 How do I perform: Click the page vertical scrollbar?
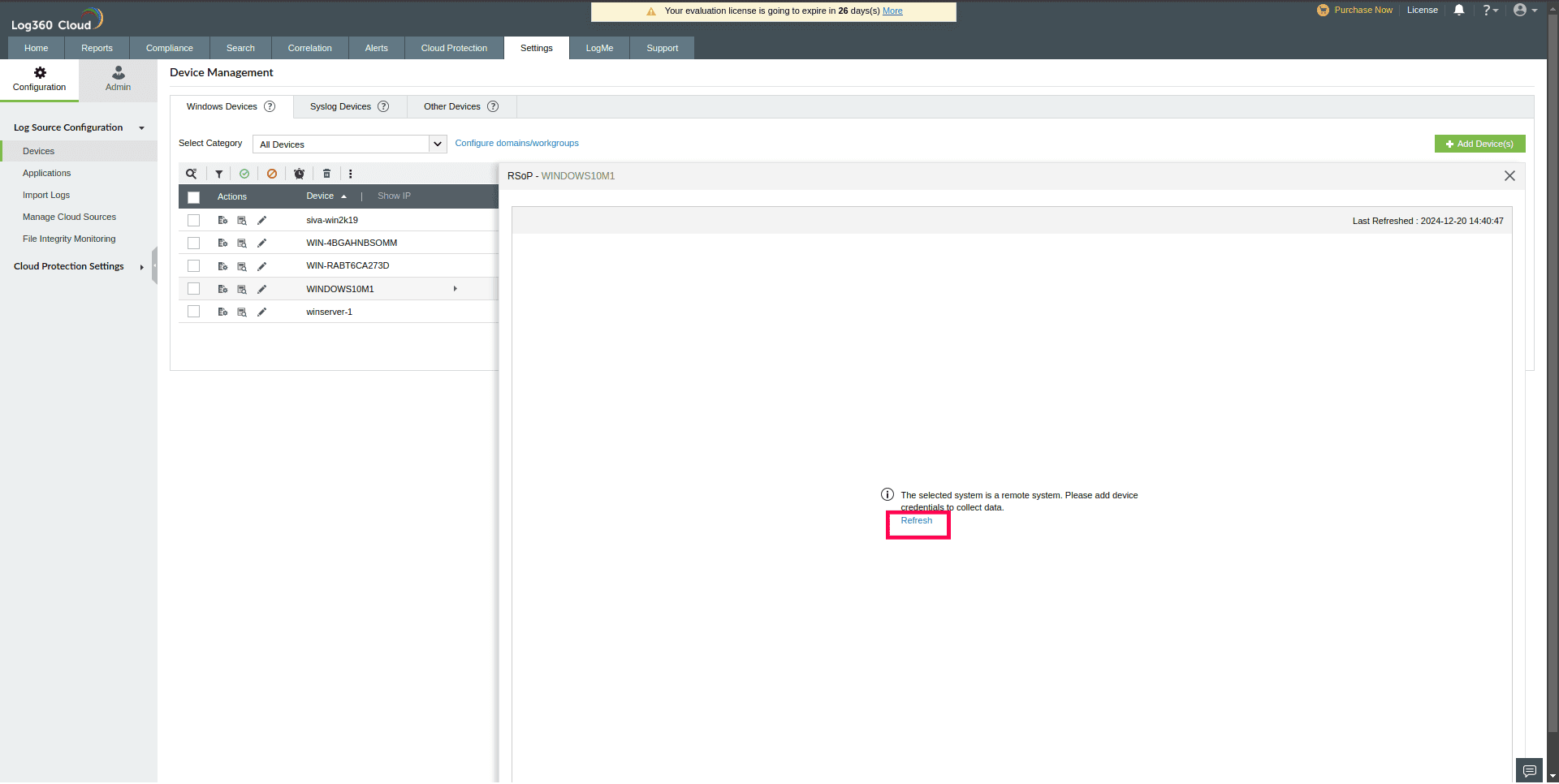1553,373
